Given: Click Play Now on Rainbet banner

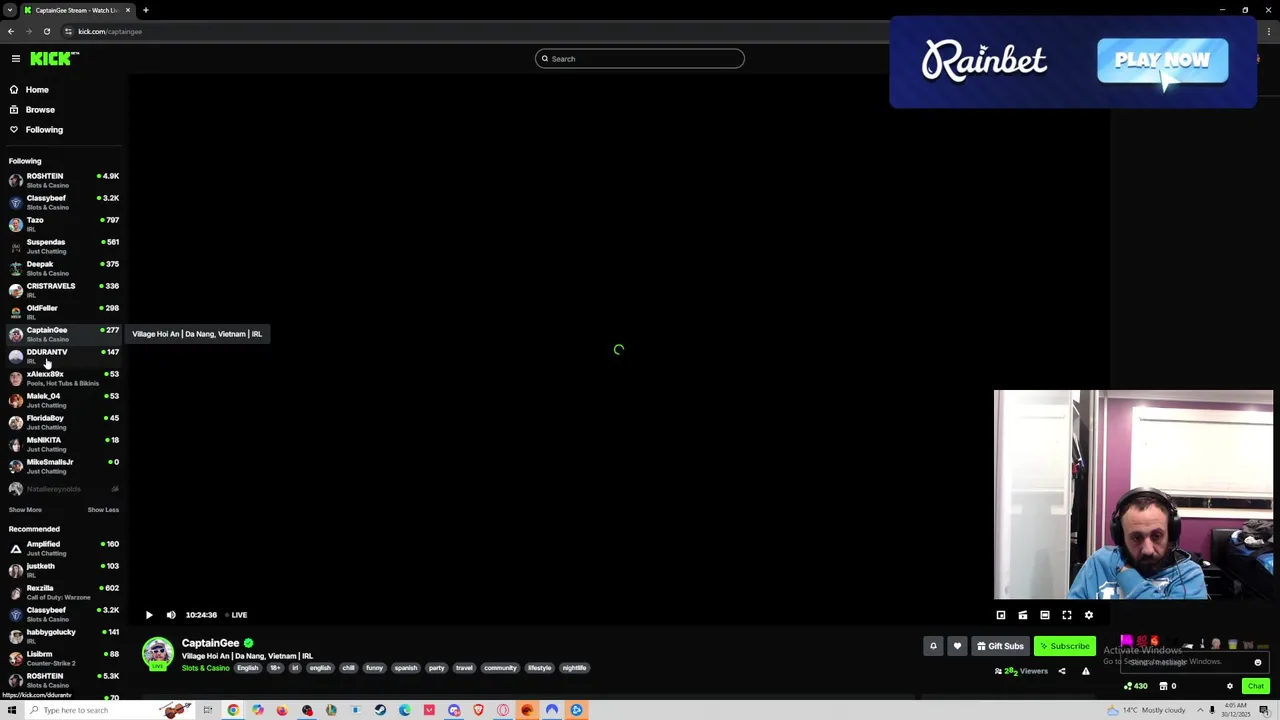Looking at the screenshot, I should [x=1162, y=61].
